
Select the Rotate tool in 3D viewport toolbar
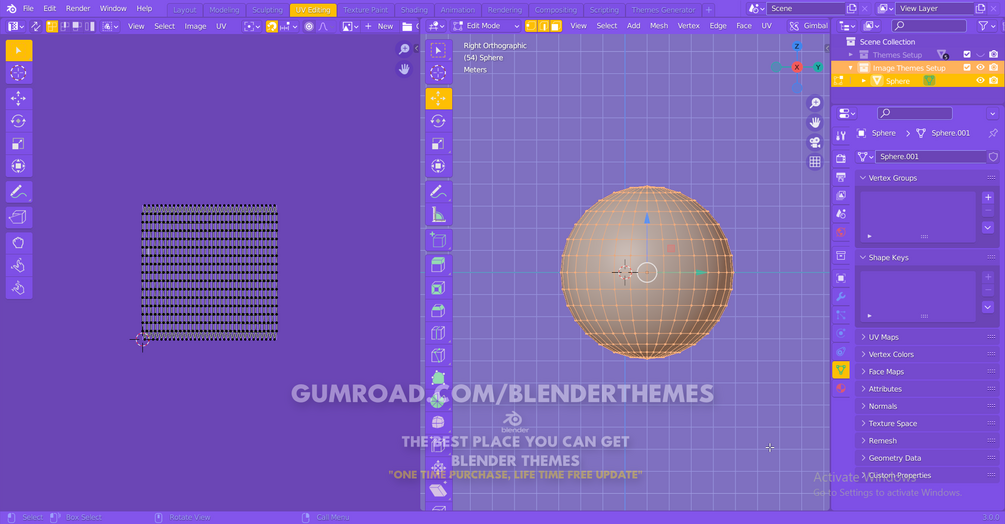(438, 121)
